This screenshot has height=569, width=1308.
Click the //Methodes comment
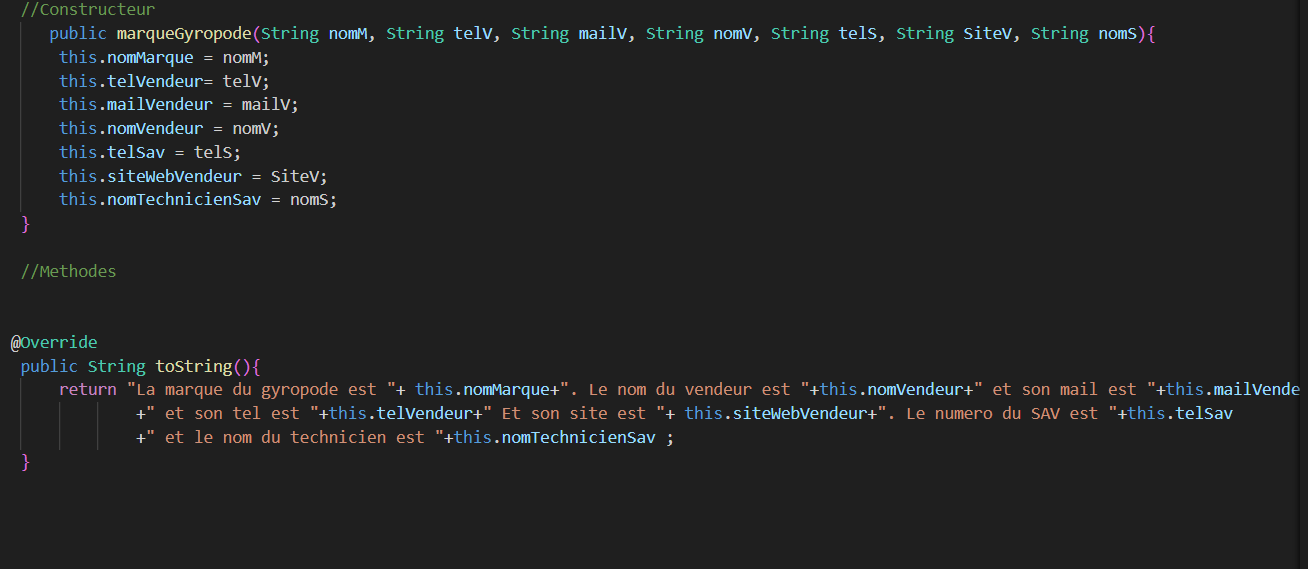coord(68,271)
